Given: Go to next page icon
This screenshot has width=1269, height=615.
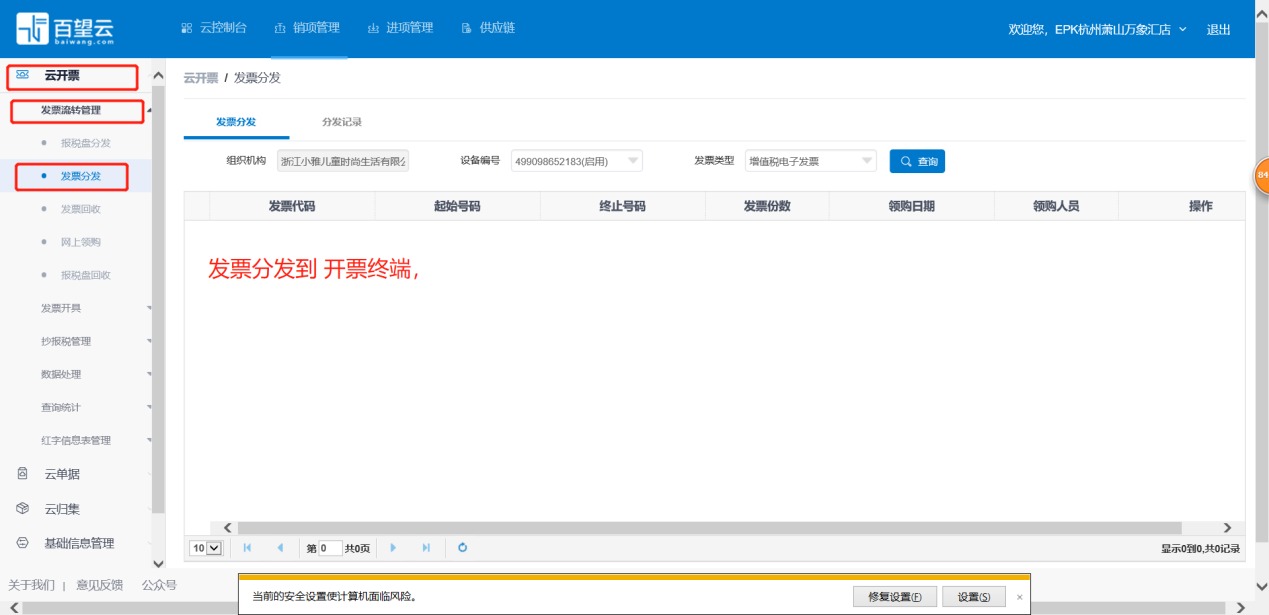Looking at the screenshot, I should [x=393, y=548].
